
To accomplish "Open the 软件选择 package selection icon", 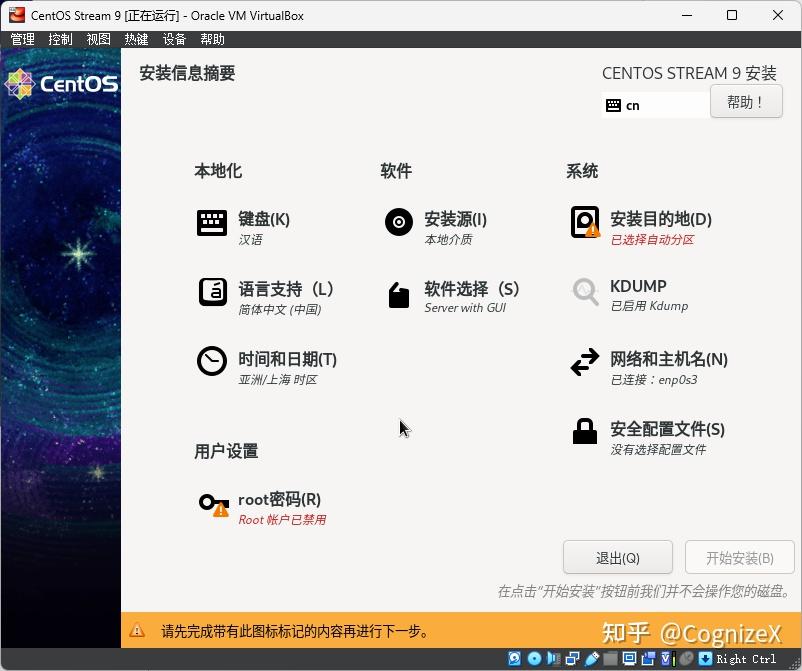I will (x=398, y=294).
